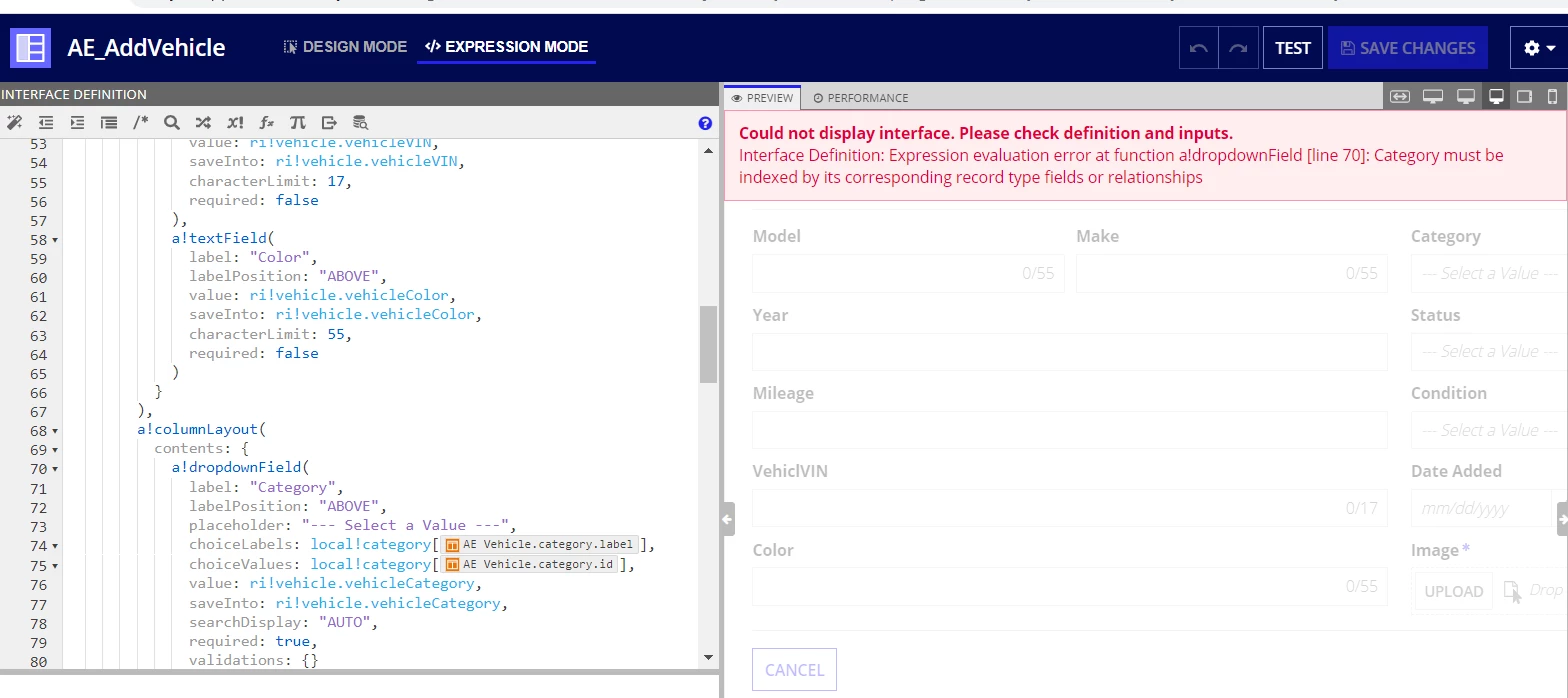Click the AE Vehicle.category.id record field chip

pyautogui.click(x=529, y=564)
